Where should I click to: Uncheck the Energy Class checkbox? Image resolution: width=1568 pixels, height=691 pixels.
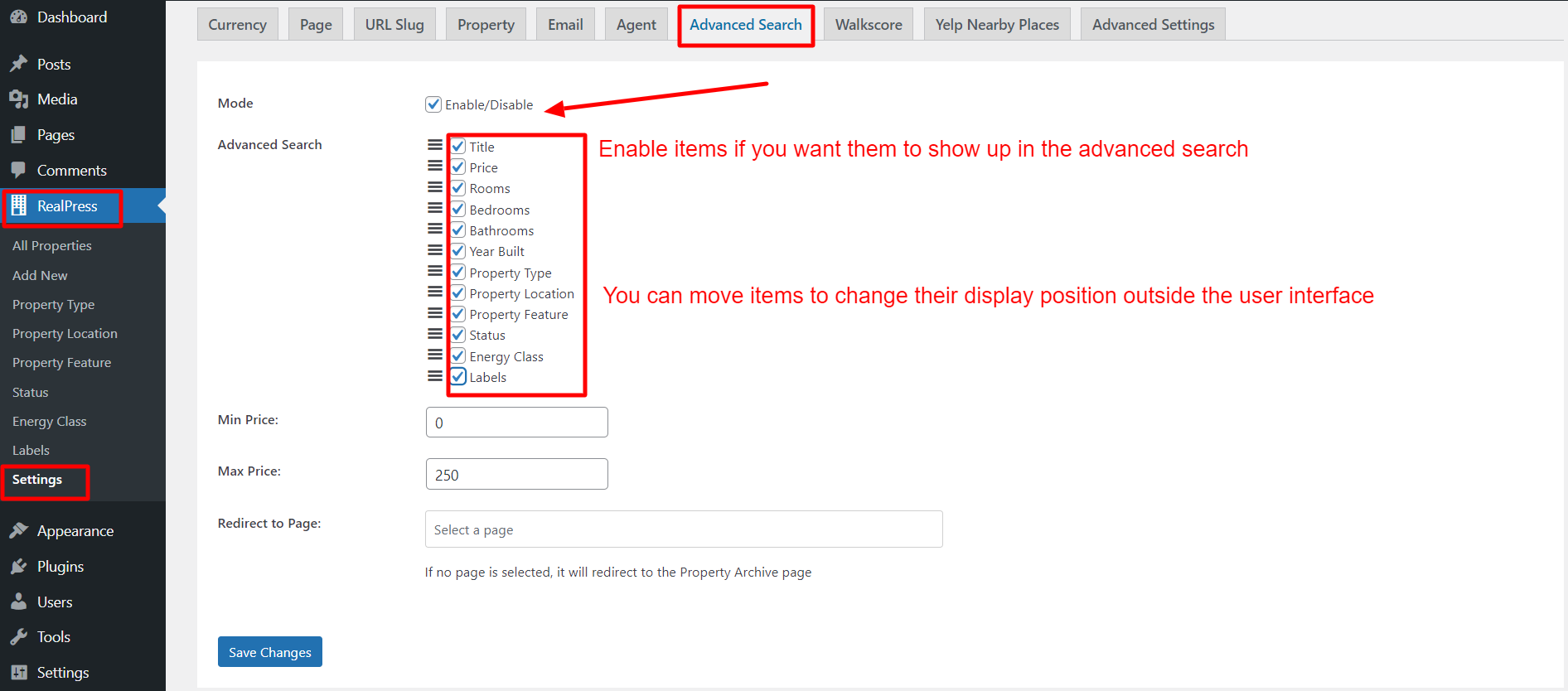(458, 355)
